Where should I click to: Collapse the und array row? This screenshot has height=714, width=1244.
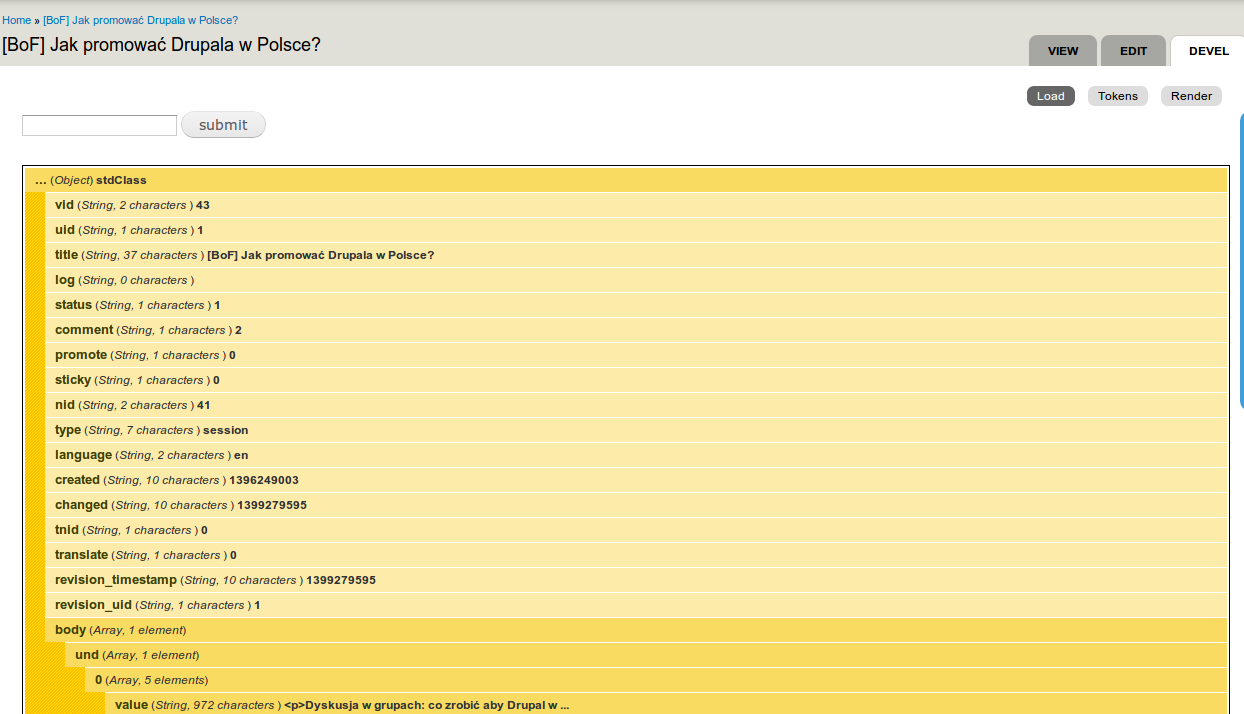coord(646,655)
